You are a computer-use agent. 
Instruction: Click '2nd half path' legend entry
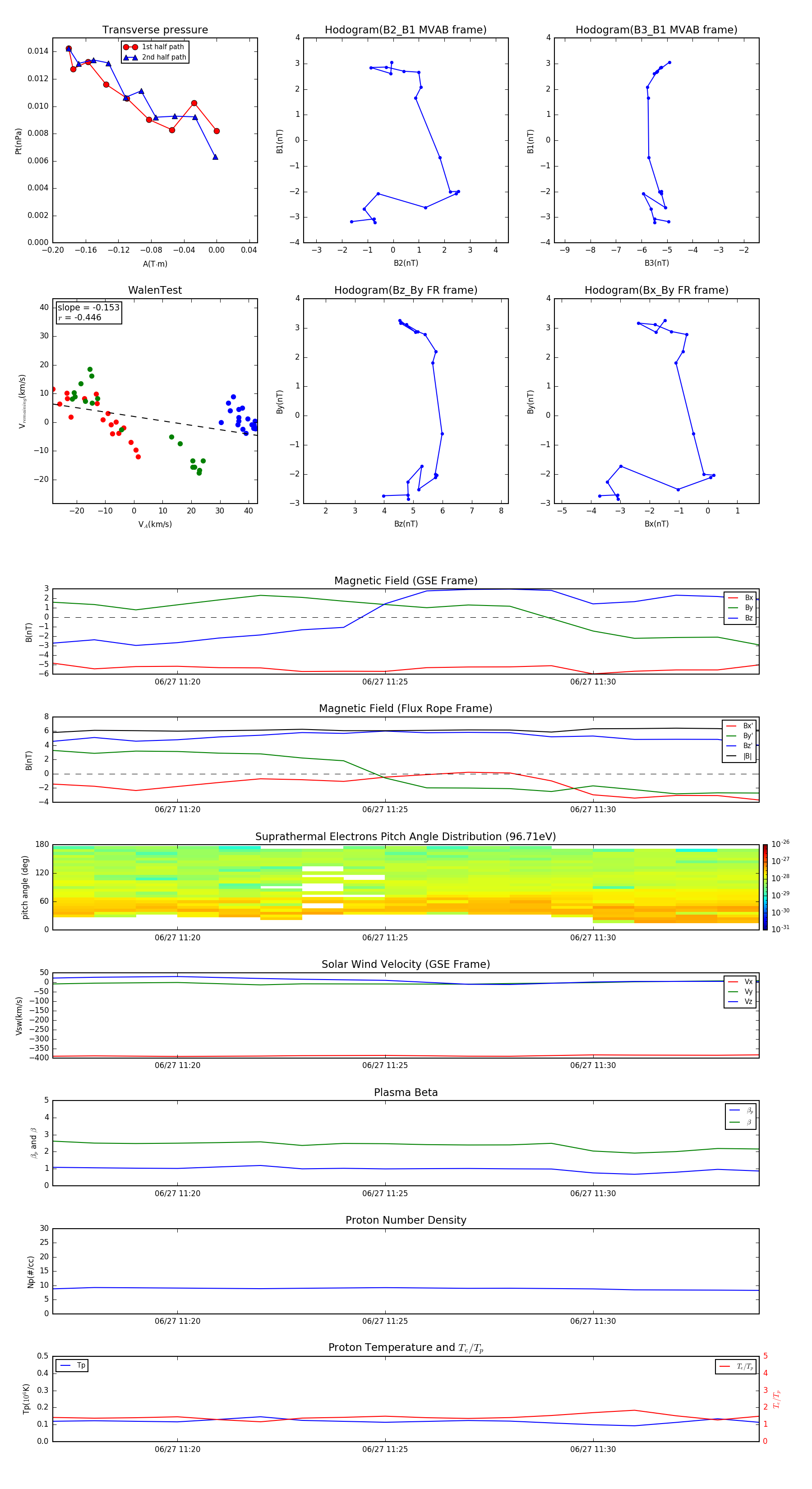click(154, 57)
